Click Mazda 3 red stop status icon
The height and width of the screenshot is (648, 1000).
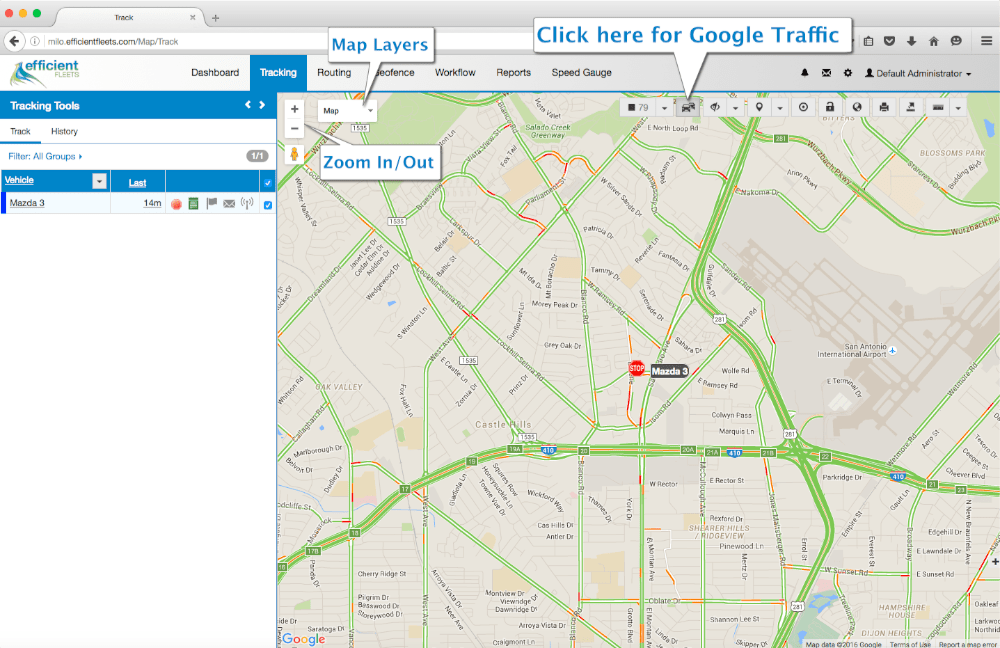click(177, 203)
